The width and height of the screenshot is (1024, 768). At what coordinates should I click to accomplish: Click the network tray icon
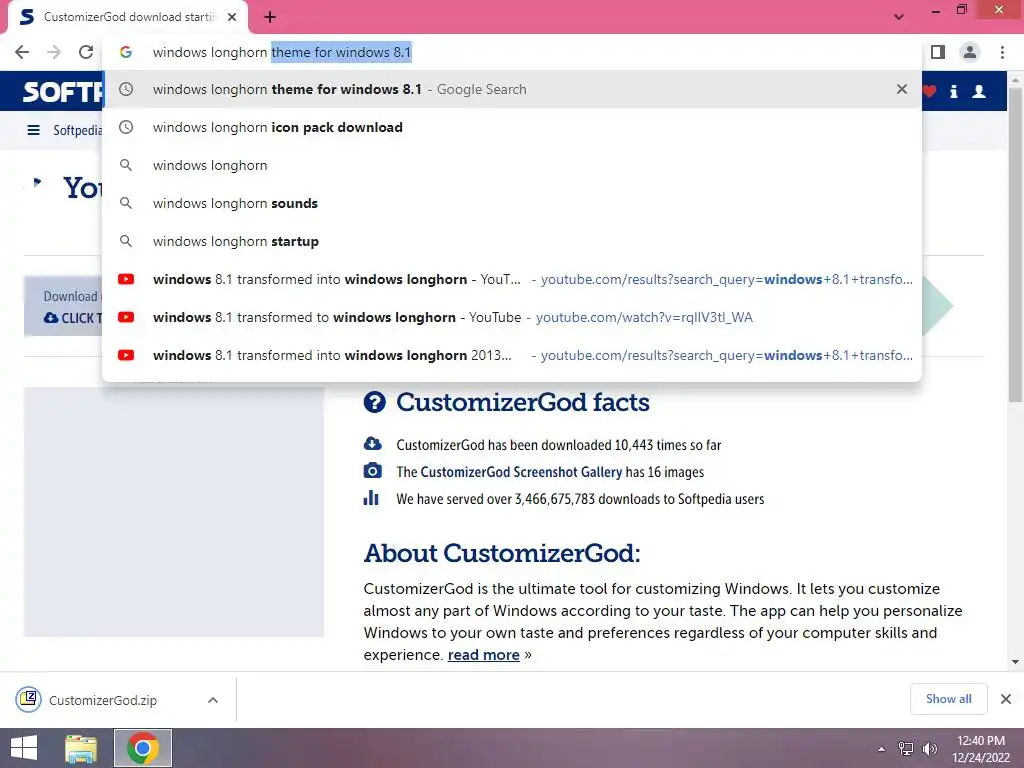click(906, 749)
